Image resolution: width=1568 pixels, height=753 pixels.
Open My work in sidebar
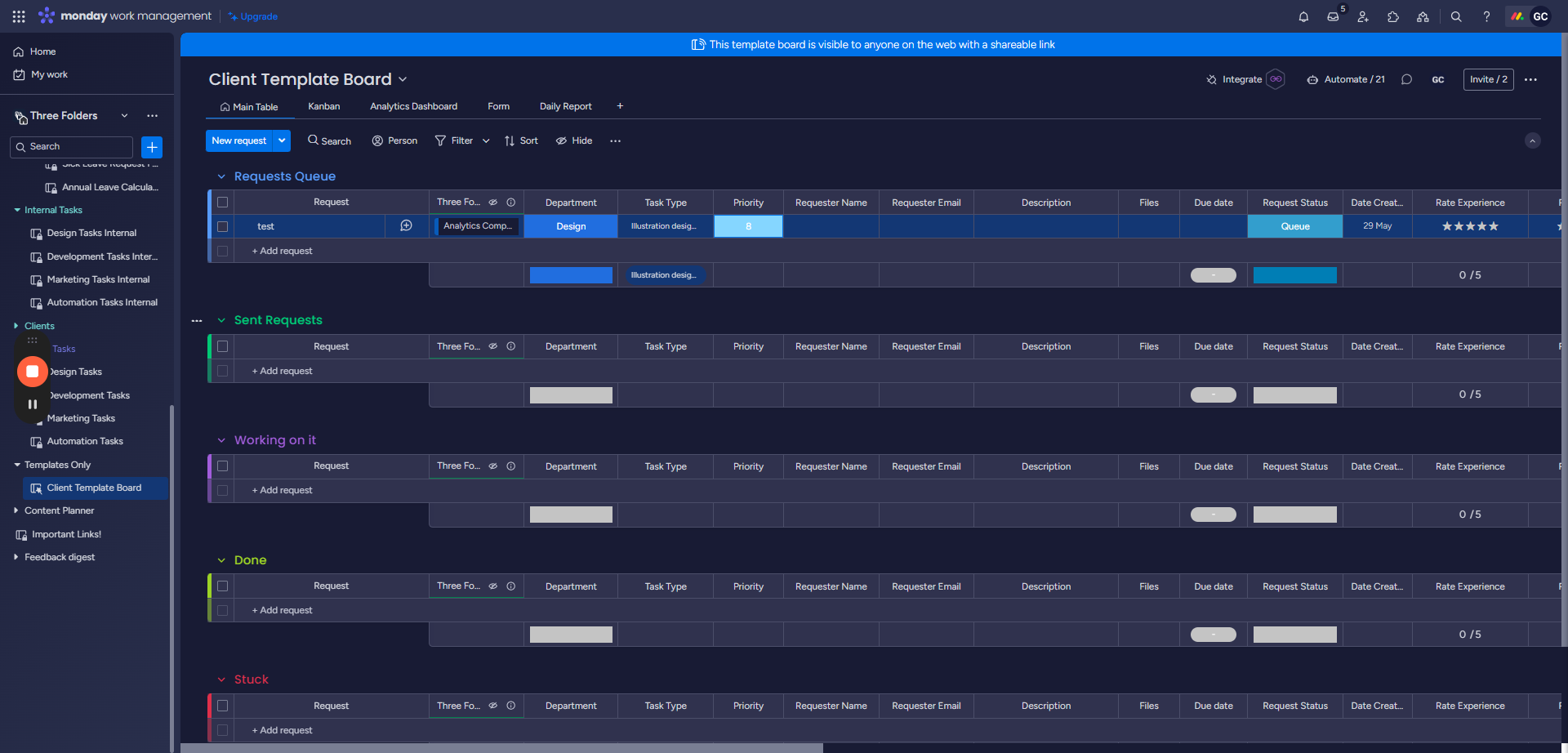(41, 74)
